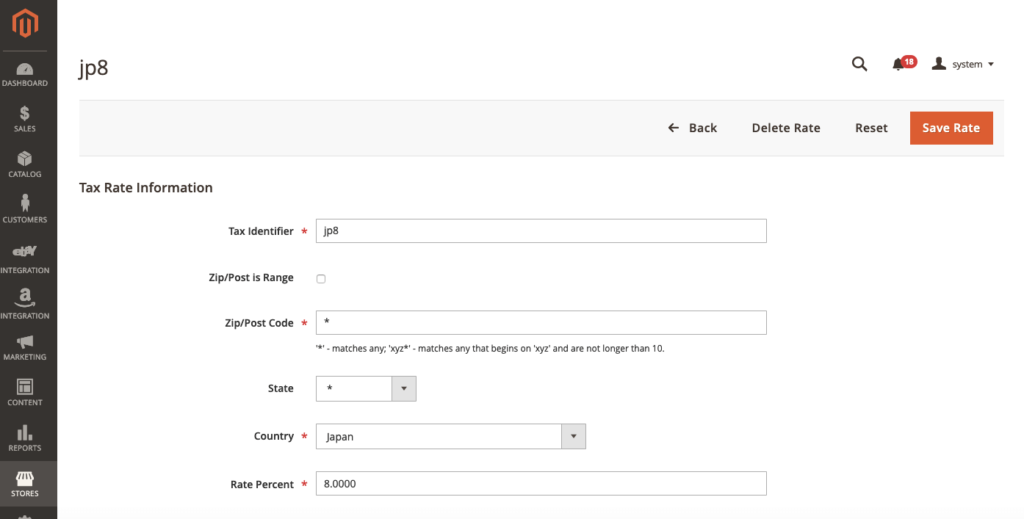
Task: Enable the Zip/Post is Range checkbox
Action: tap(321, 279)
